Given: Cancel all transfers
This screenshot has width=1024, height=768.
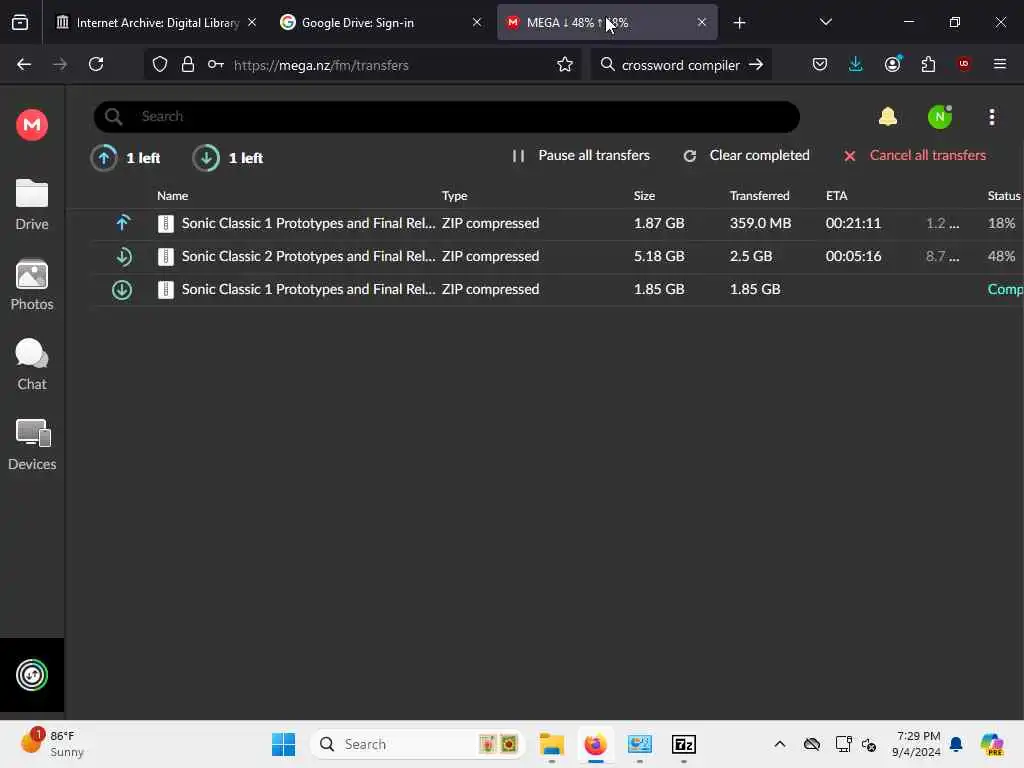Looking at the screenshot, I should [914, 155].
